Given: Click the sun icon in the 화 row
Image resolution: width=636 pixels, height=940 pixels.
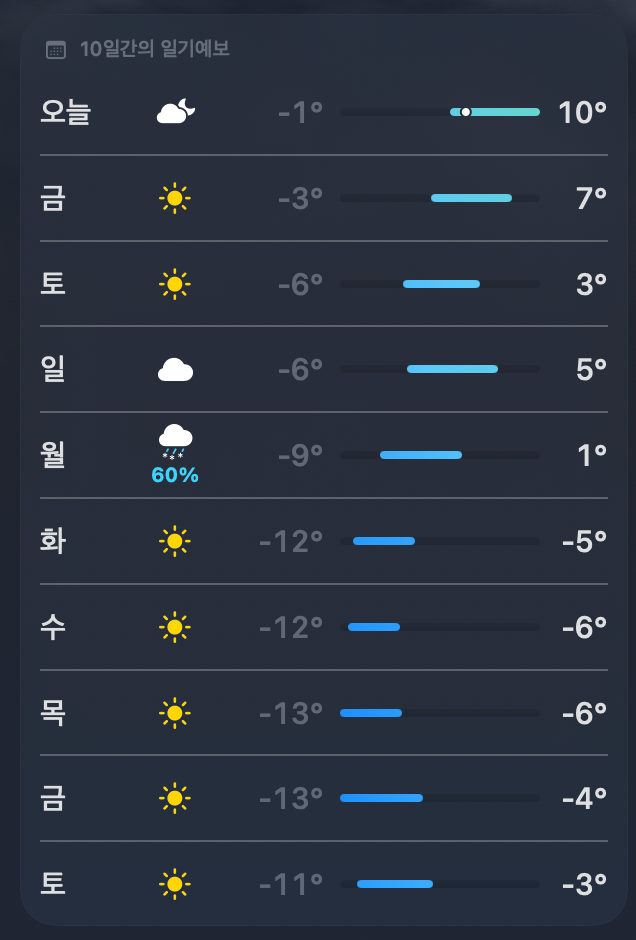Looking at the screenshot, I should (x=175, y=542).
